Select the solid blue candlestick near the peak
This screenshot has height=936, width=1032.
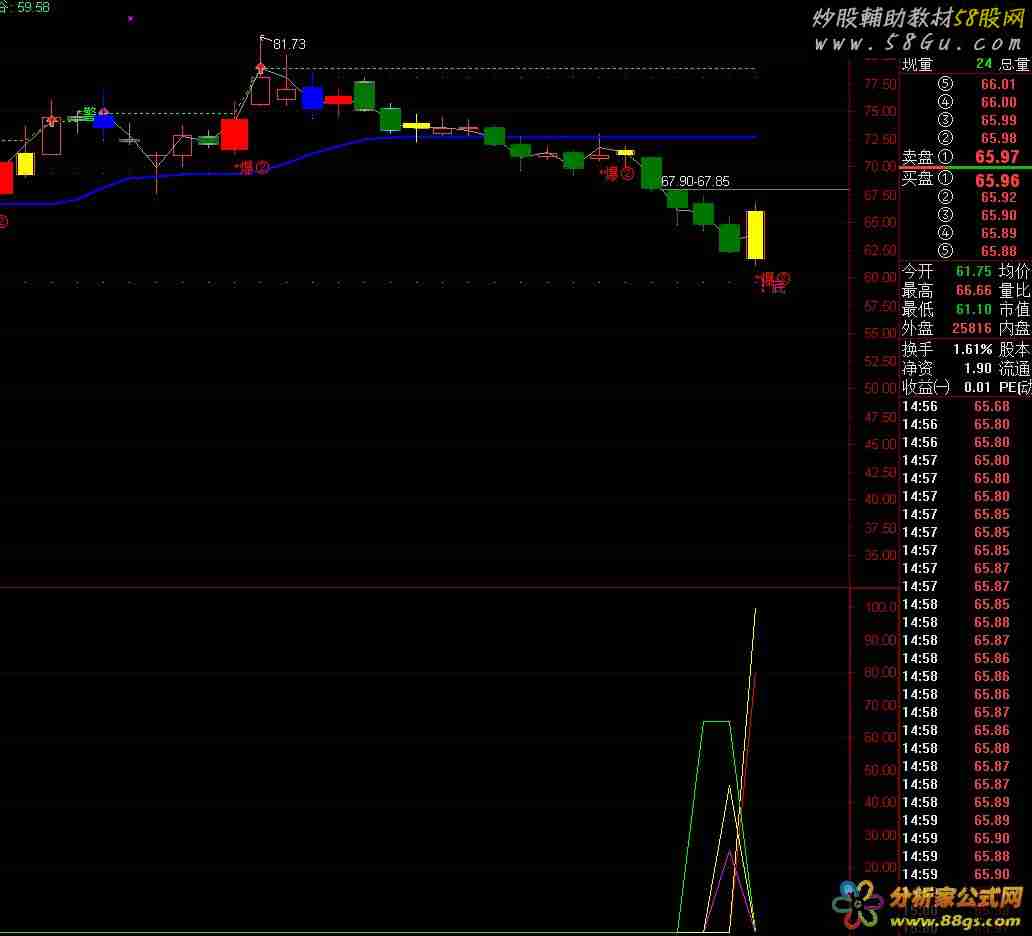312,97
